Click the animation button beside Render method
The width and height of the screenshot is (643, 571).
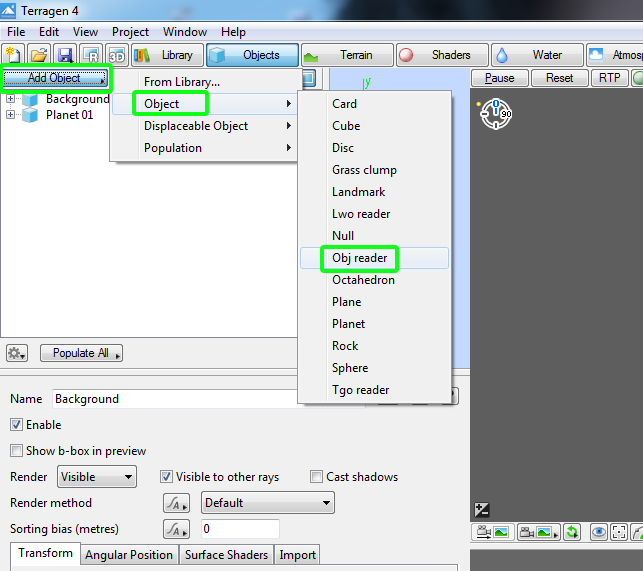(176, 503)
